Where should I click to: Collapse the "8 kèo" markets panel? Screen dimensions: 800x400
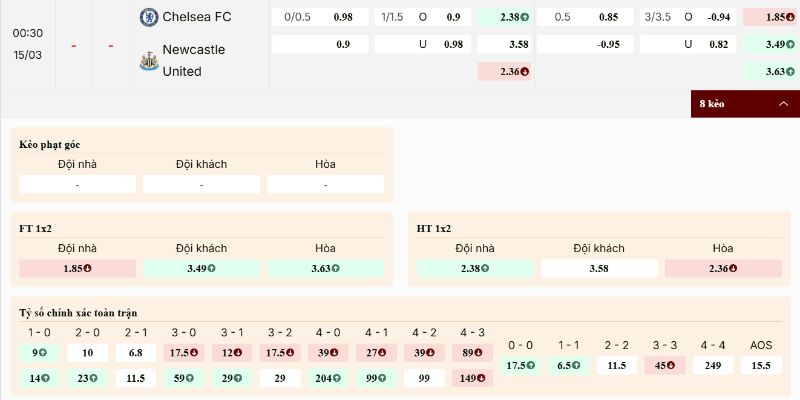click(745, 104)
